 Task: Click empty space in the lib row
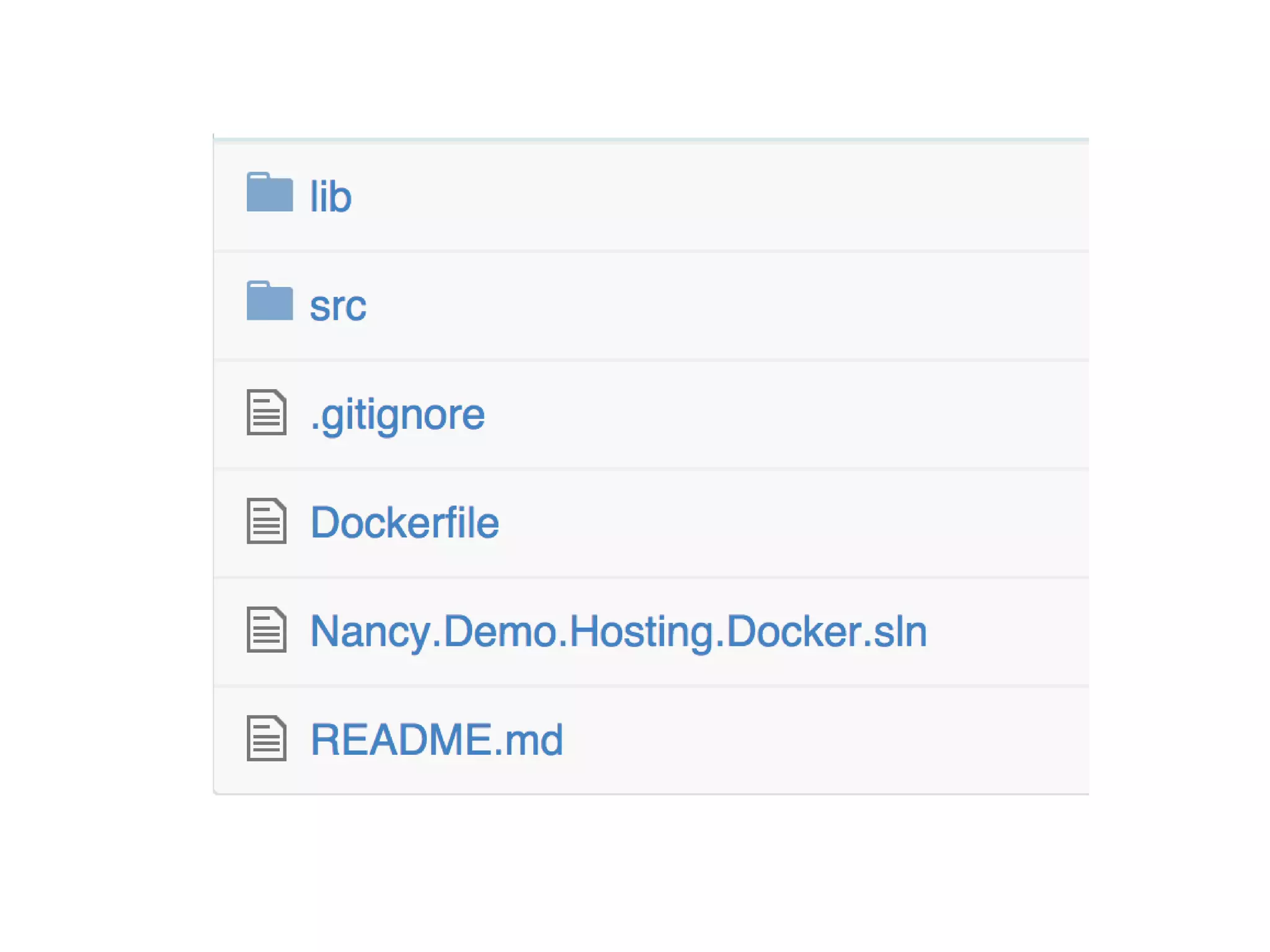tap(744, 196)
